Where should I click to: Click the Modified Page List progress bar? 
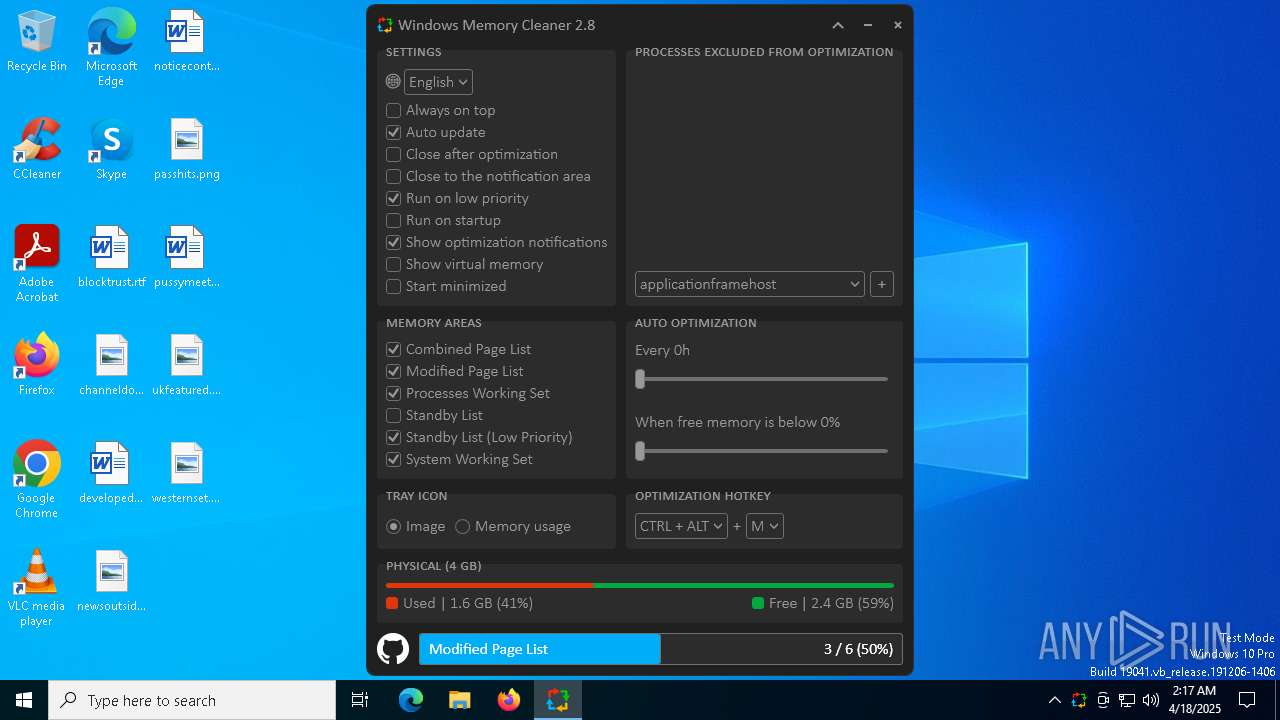click(x=661, y=649)
